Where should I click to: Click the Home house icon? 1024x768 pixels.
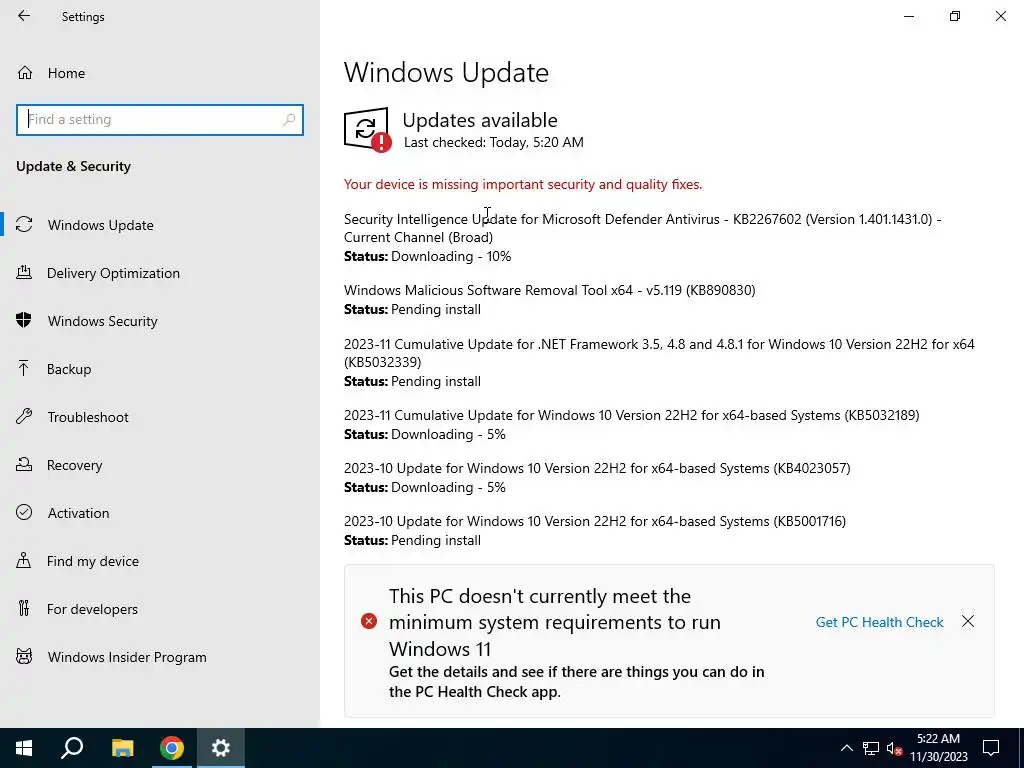25,72
